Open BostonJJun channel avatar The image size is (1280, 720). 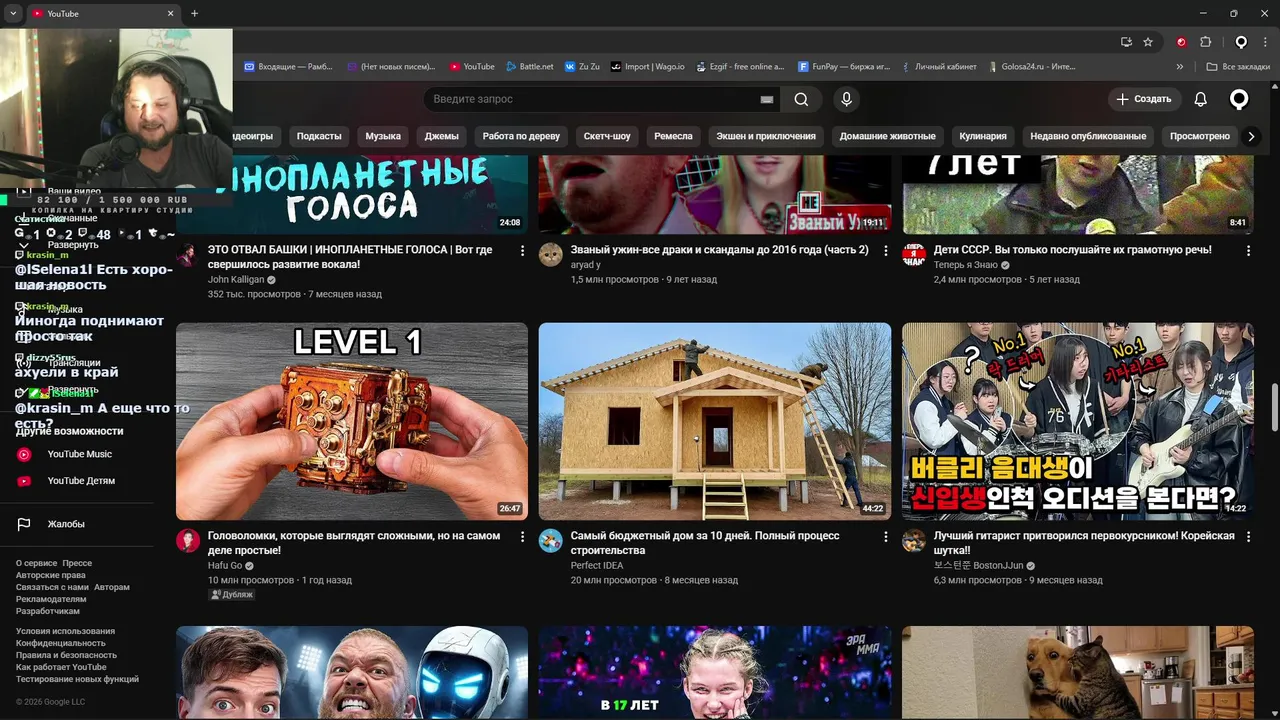(914, 541)
